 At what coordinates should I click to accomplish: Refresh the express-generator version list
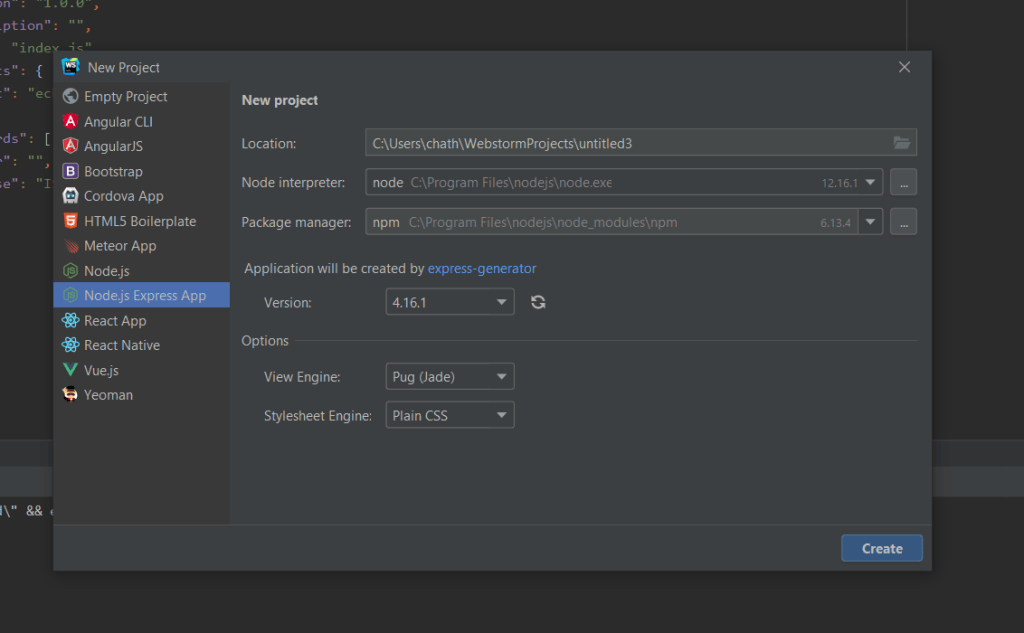[x=538, y=302]
